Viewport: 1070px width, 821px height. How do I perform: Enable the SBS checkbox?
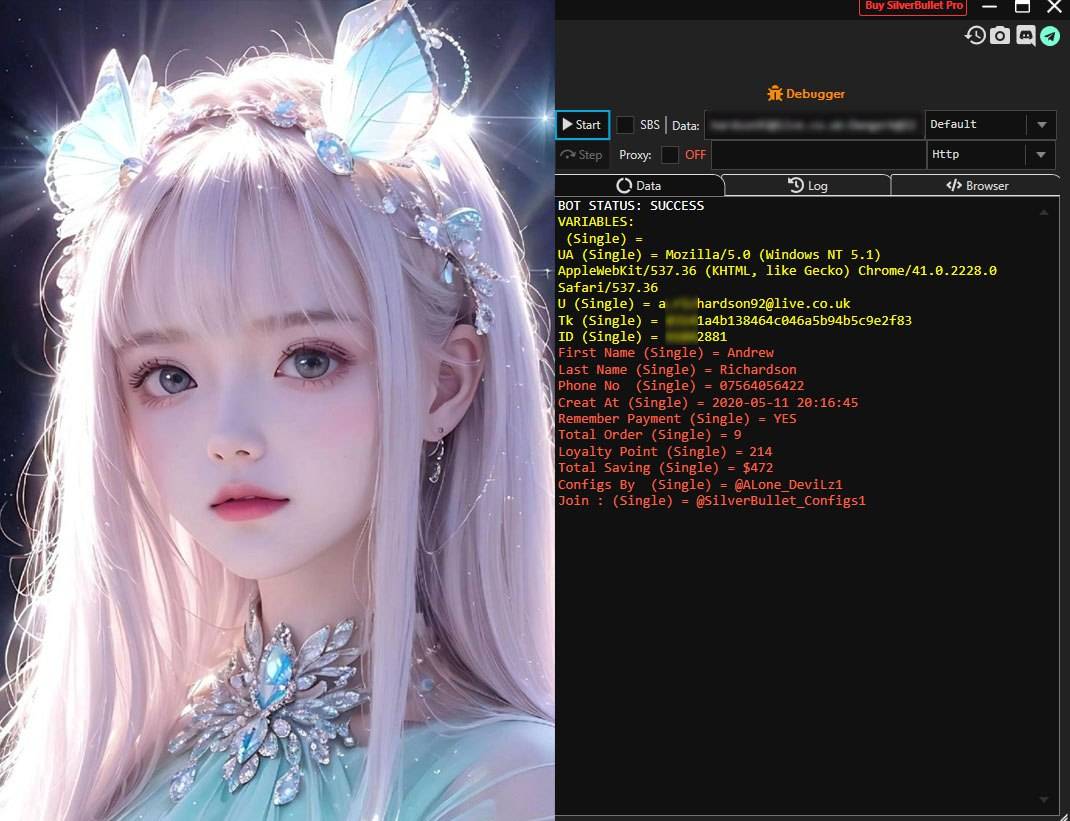(625, 125)
